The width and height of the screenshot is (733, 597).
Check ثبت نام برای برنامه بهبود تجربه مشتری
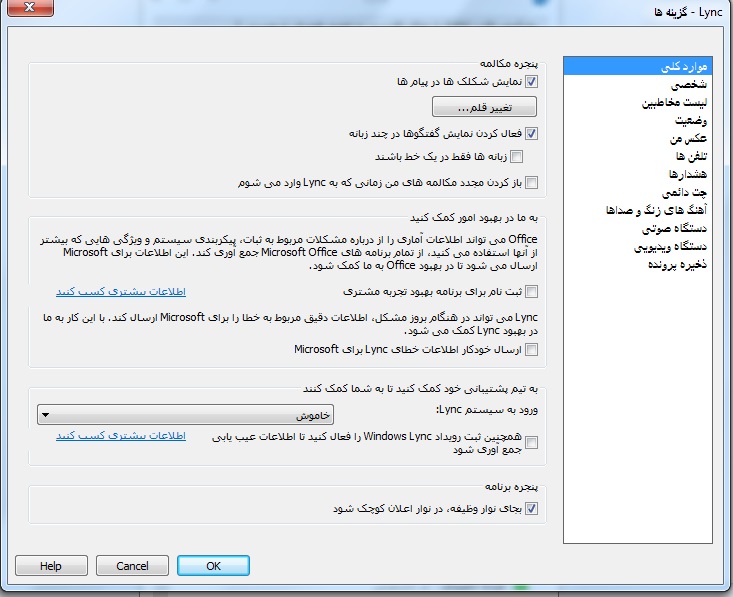[x=531, y=292]
